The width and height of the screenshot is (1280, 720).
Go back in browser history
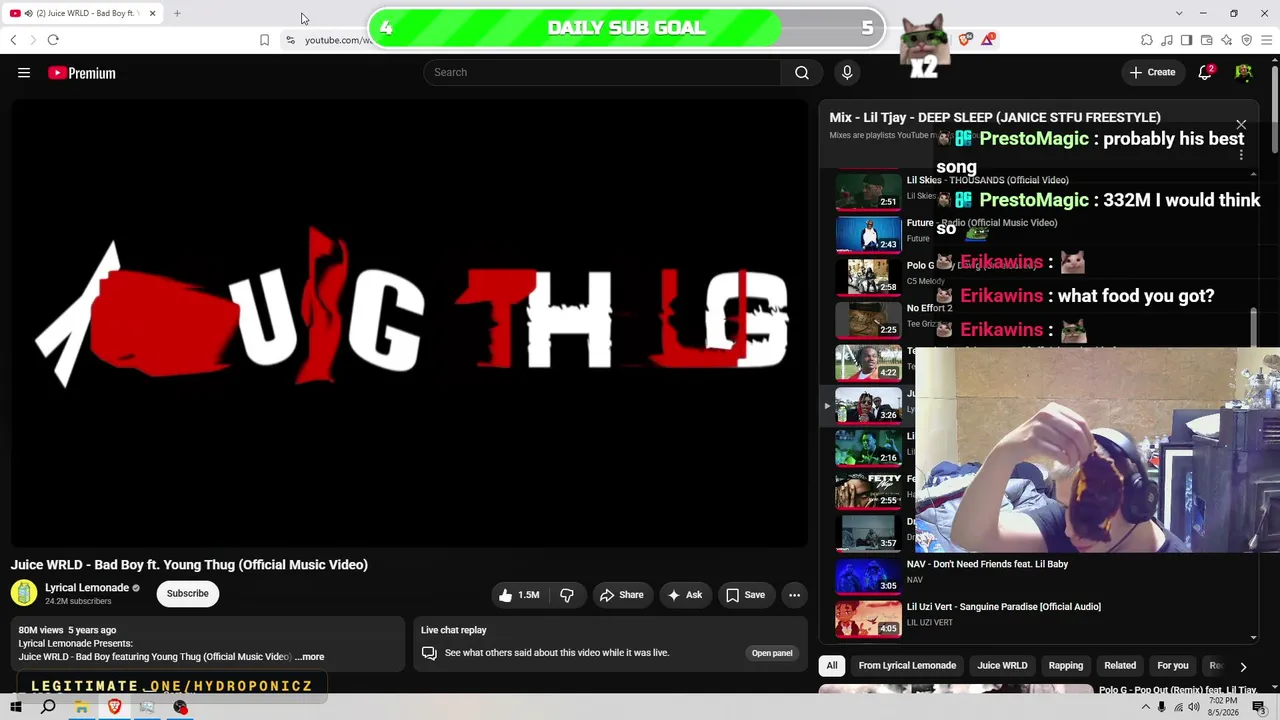pyautogui.click(x=13, y=40)
